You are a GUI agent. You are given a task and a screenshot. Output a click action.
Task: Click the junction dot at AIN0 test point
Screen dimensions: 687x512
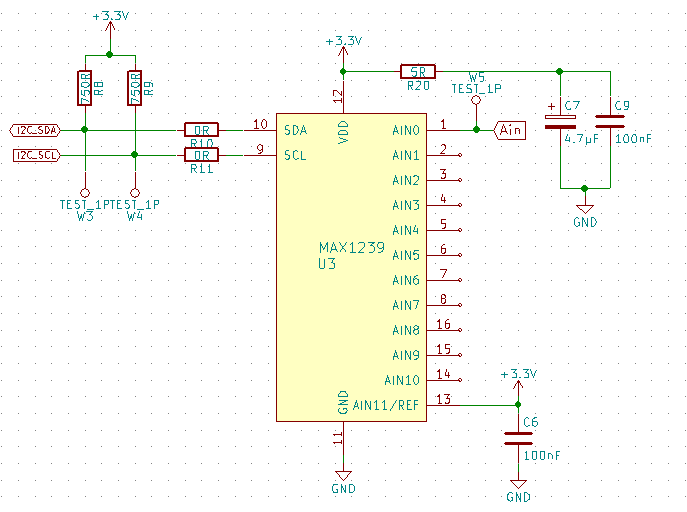point(476,130)
